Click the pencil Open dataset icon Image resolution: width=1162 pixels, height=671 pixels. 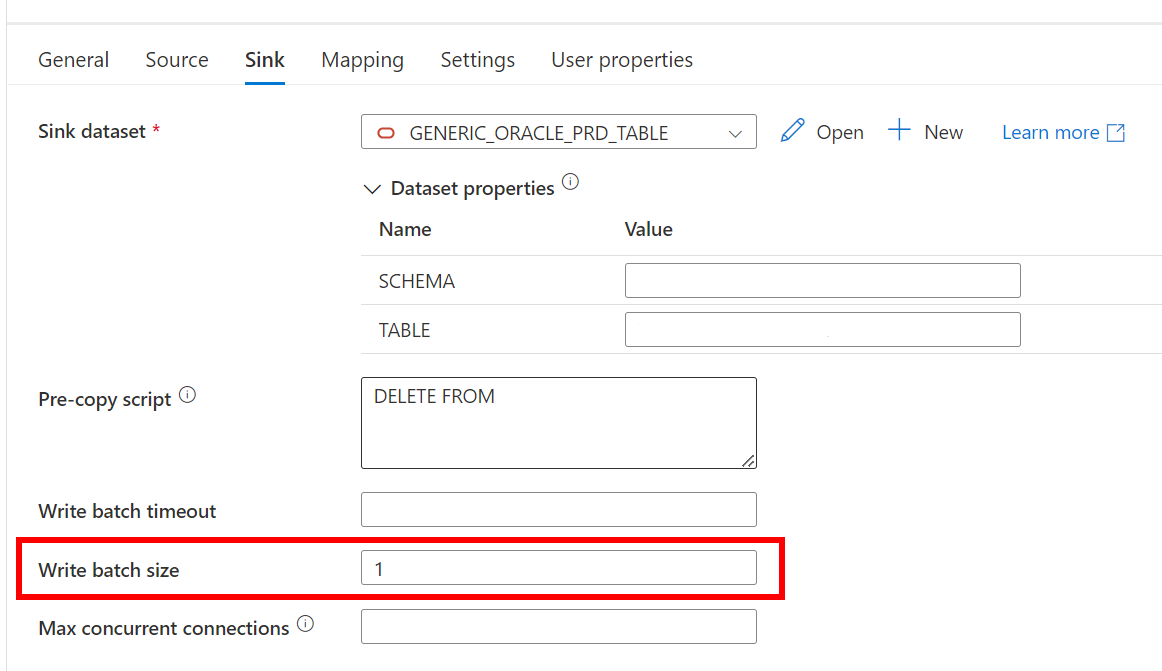(x=792, y=131)
